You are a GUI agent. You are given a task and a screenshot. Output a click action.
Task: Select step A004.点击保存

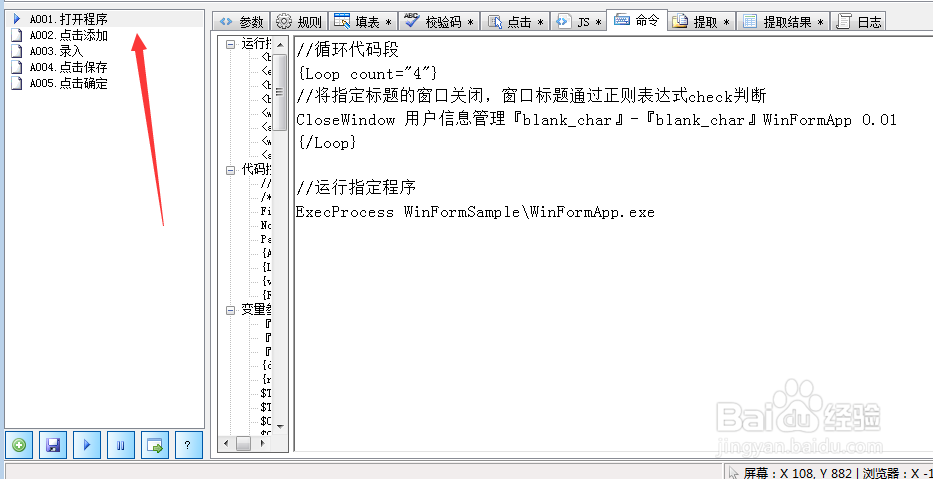pos(68,67)
